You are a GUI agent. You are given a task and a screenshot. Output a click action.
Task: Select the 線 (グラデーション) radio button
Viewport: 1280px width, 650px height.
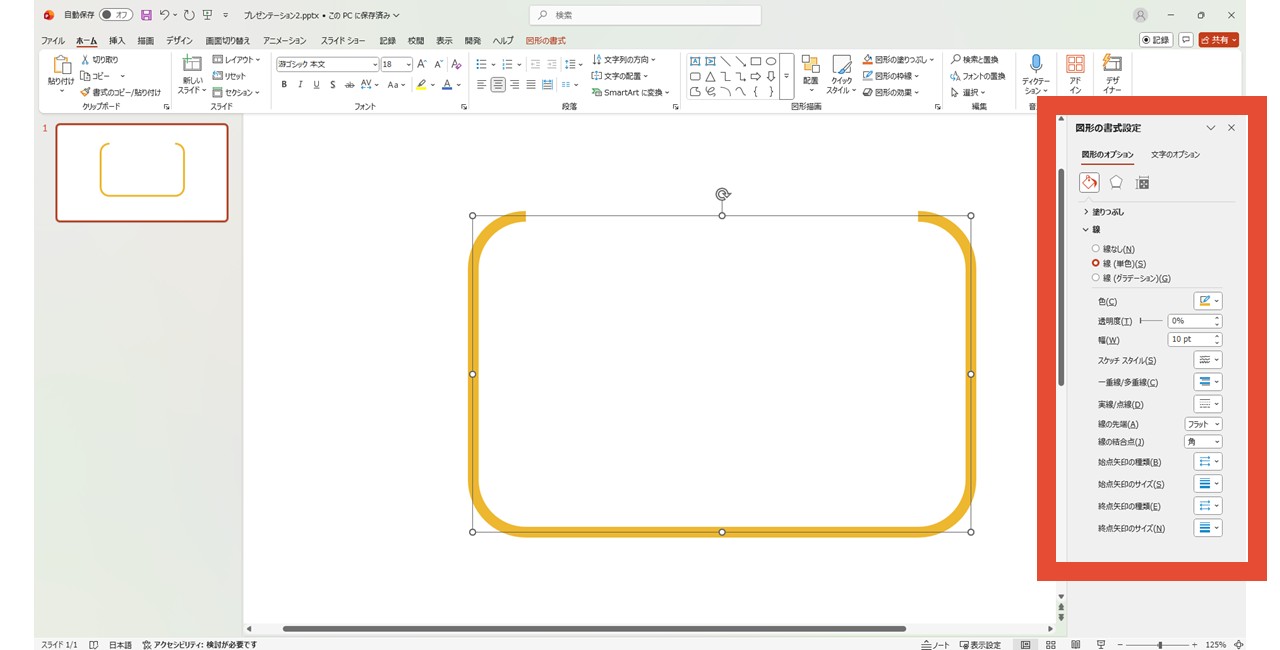[x=1096, y=278]
